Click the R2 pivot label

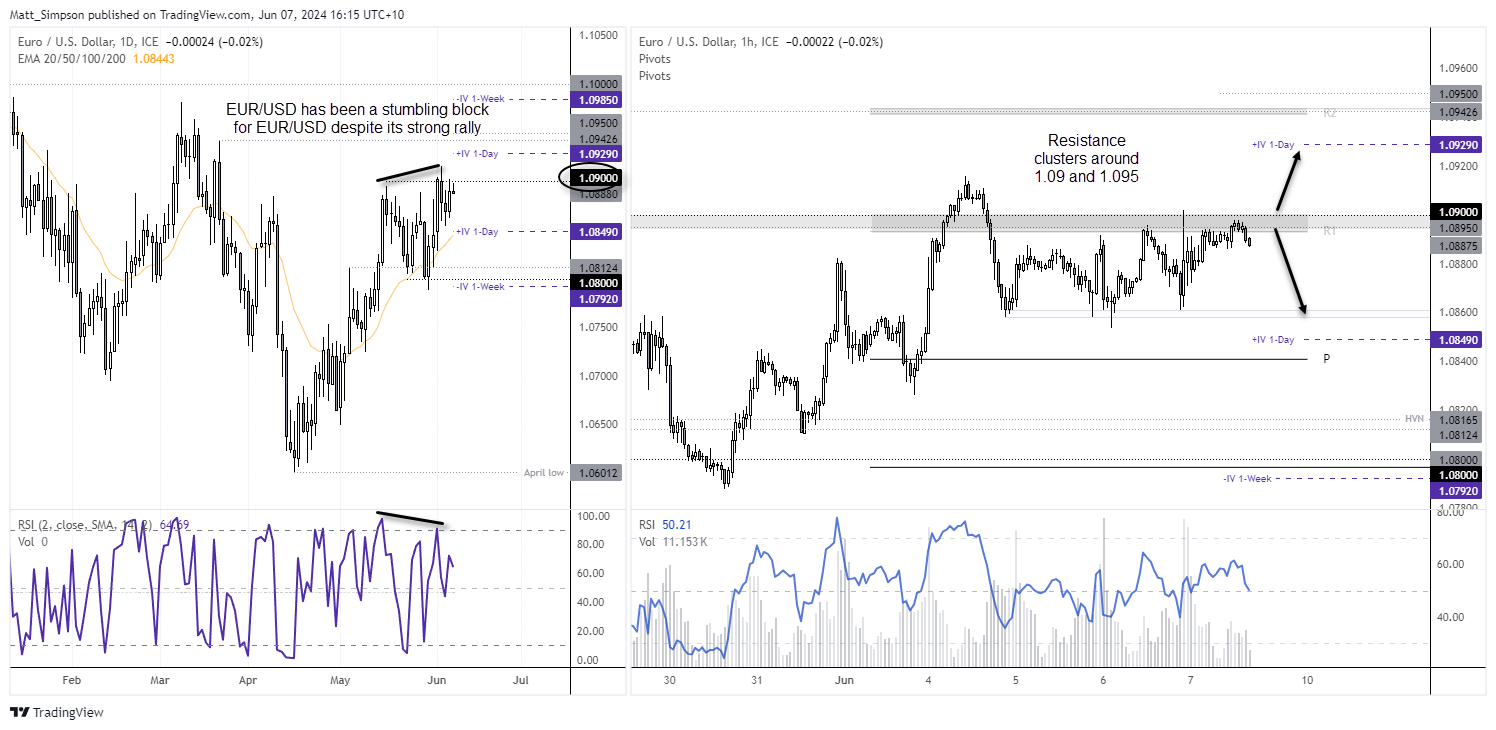pos(1329,113)
